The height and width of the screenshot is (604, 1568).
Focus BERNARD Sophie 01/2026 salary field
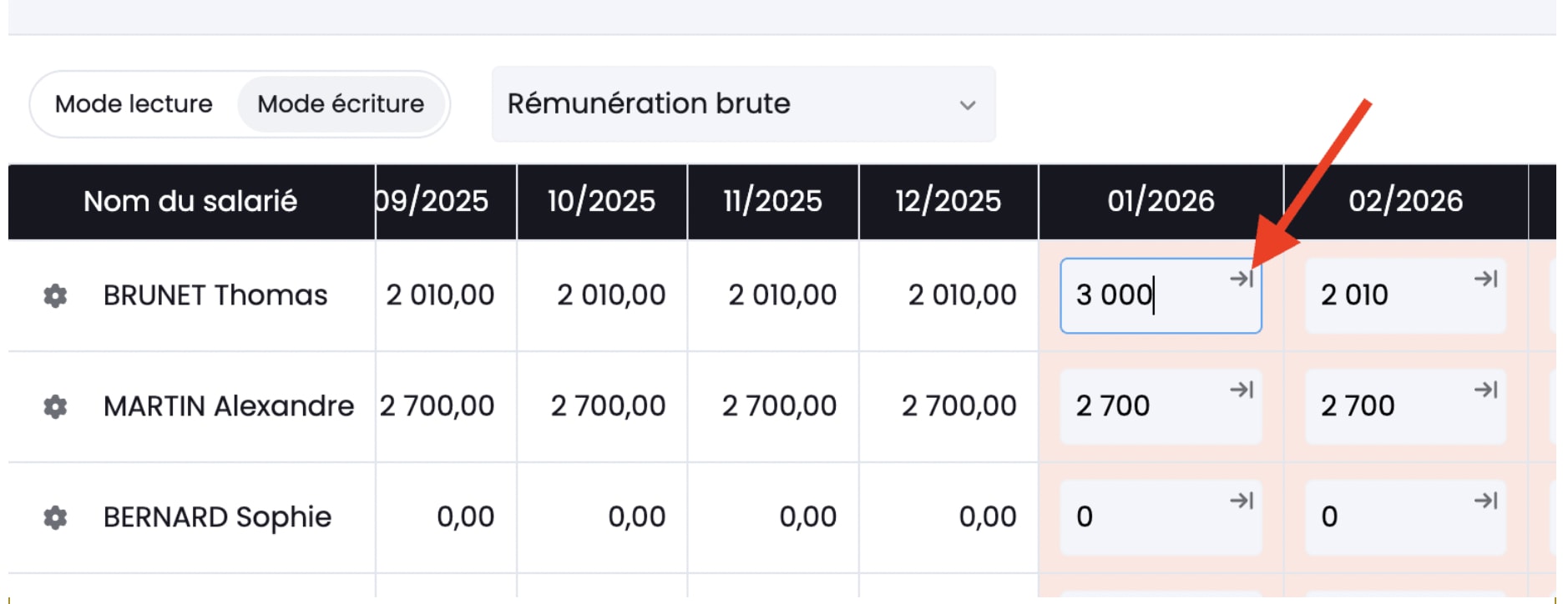point(1144,517)
